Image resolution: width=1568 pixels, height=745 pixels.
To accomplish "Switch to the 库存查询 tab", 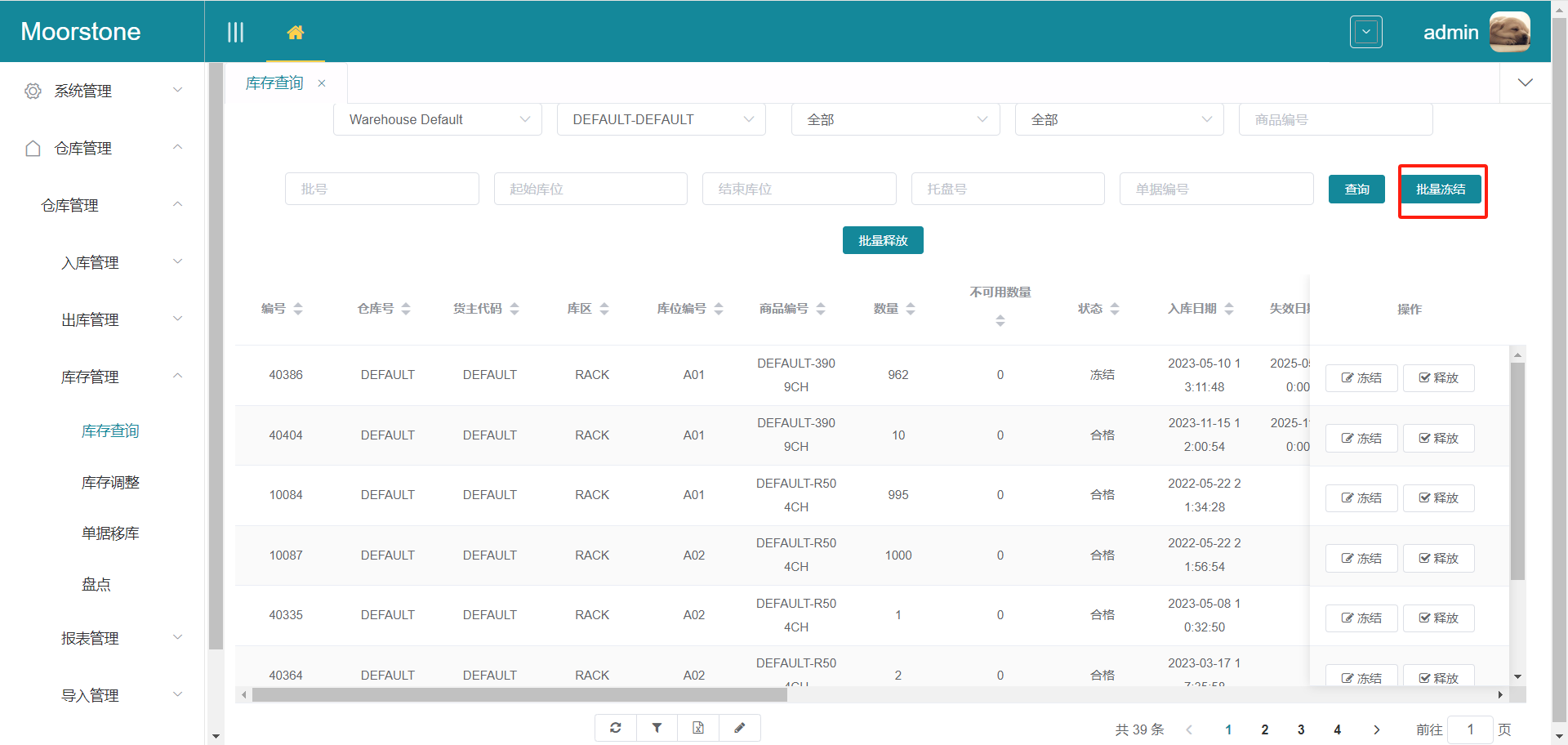I will pyautogui.click(x=274, y=83).
